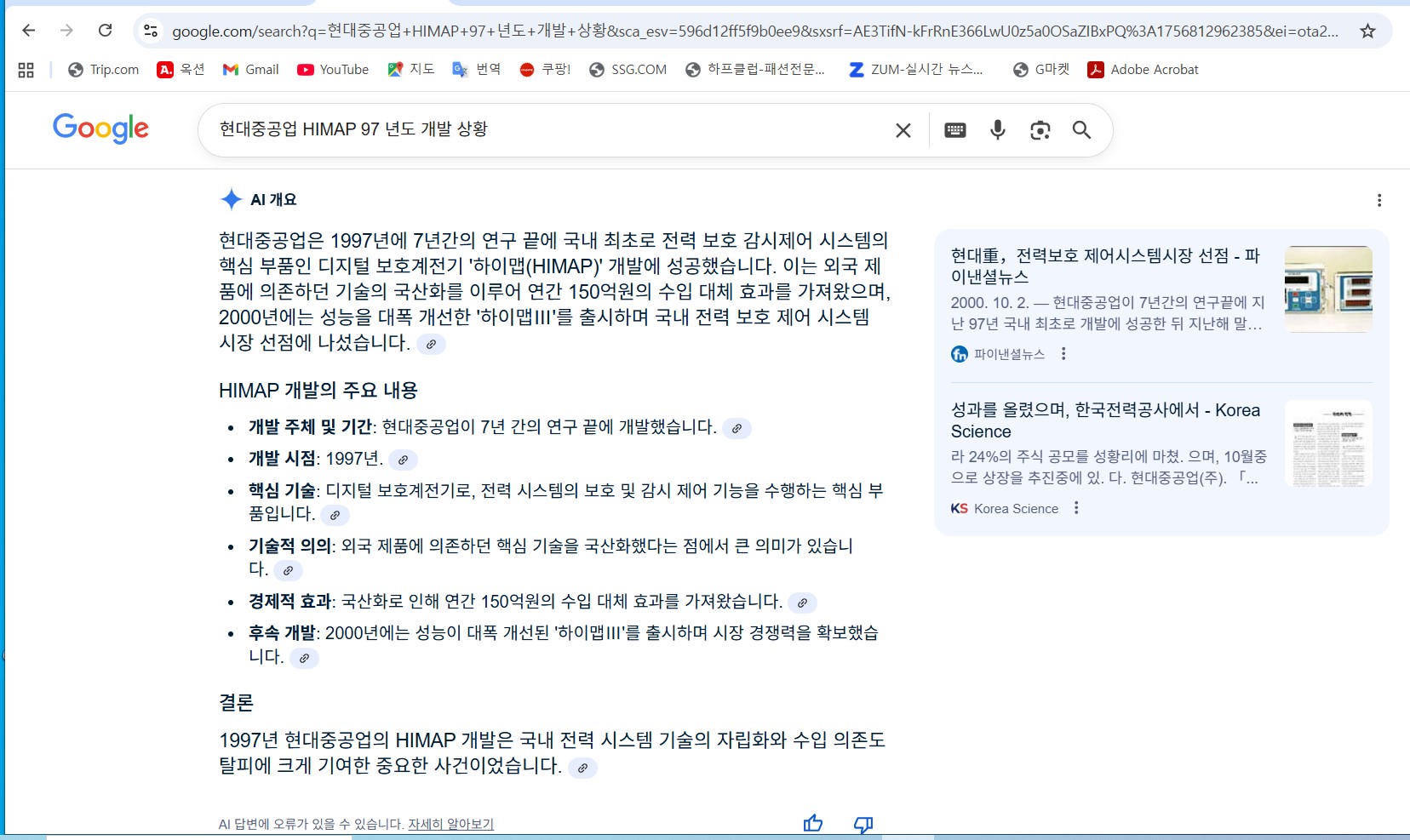Open the Korea Science article title
1410x840 pixels.
pos(1105,420)
